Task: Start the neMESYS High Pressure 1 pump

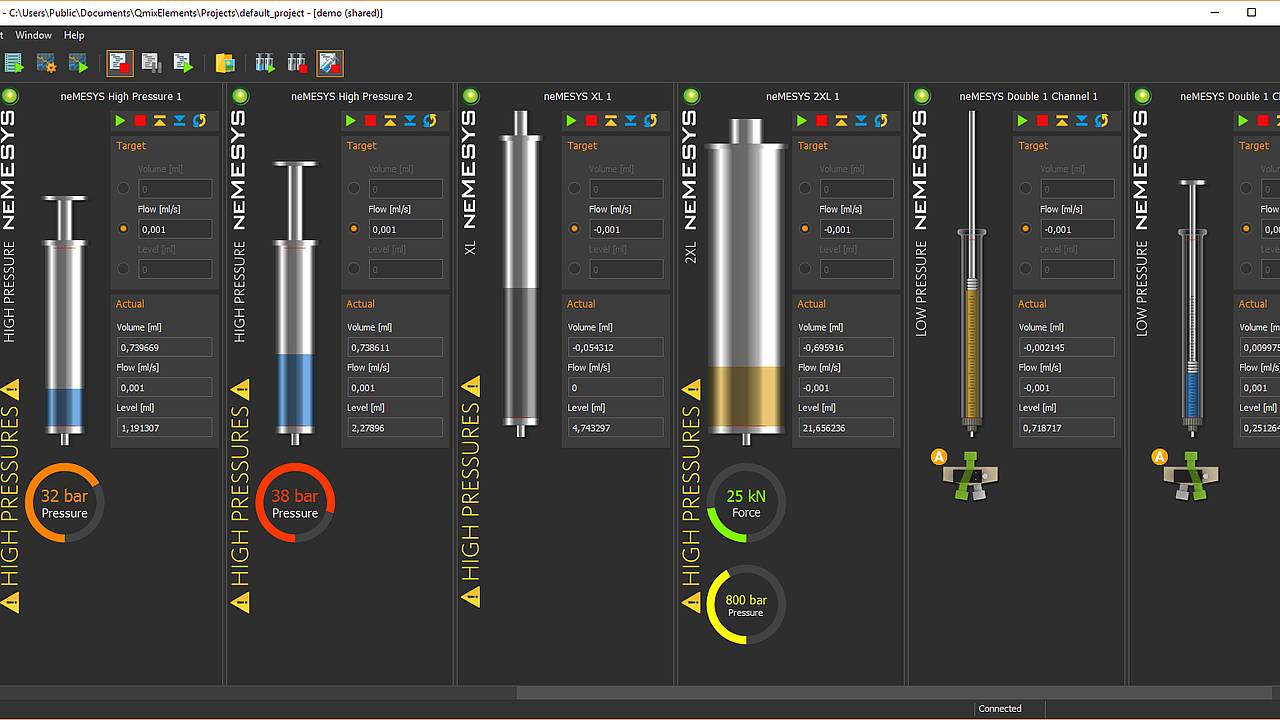Action: click(120, 121)
